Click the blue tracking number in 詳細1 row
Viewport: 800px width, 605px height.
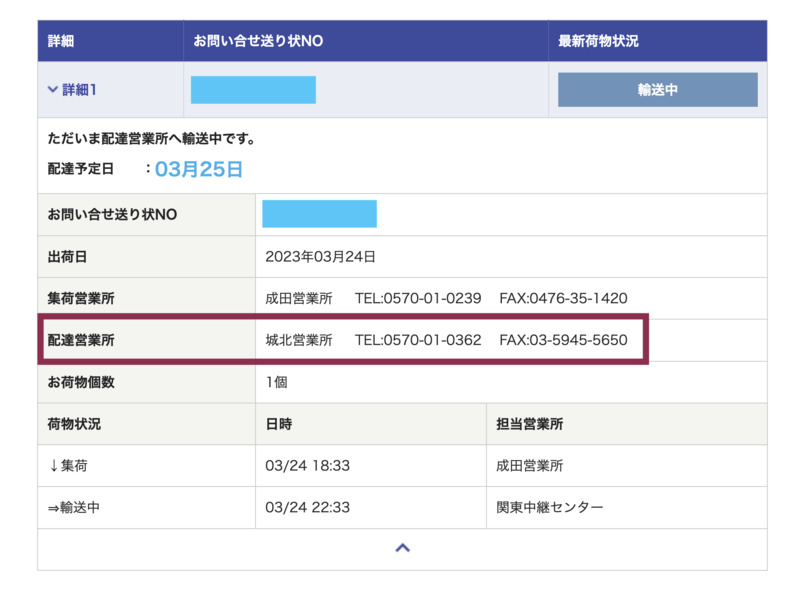pos(253,90)
